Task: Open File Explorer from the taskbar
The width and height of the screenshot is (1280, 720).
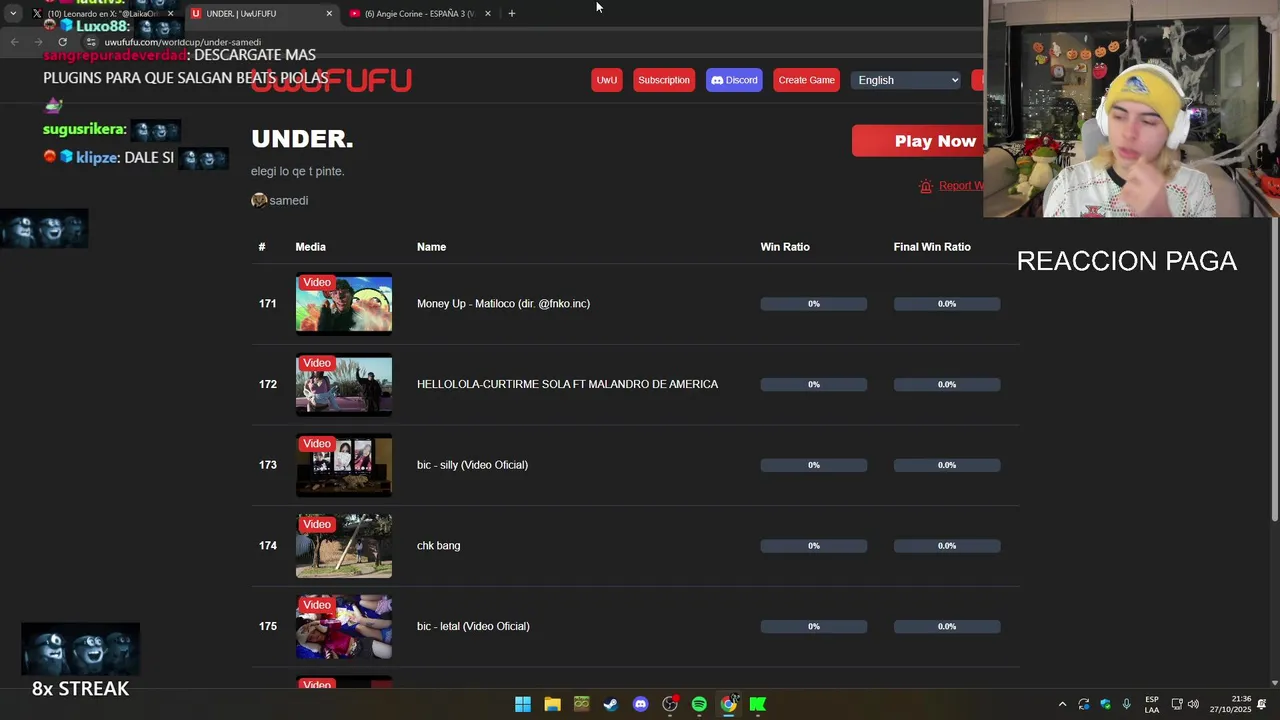Action: tap(552, 704)
